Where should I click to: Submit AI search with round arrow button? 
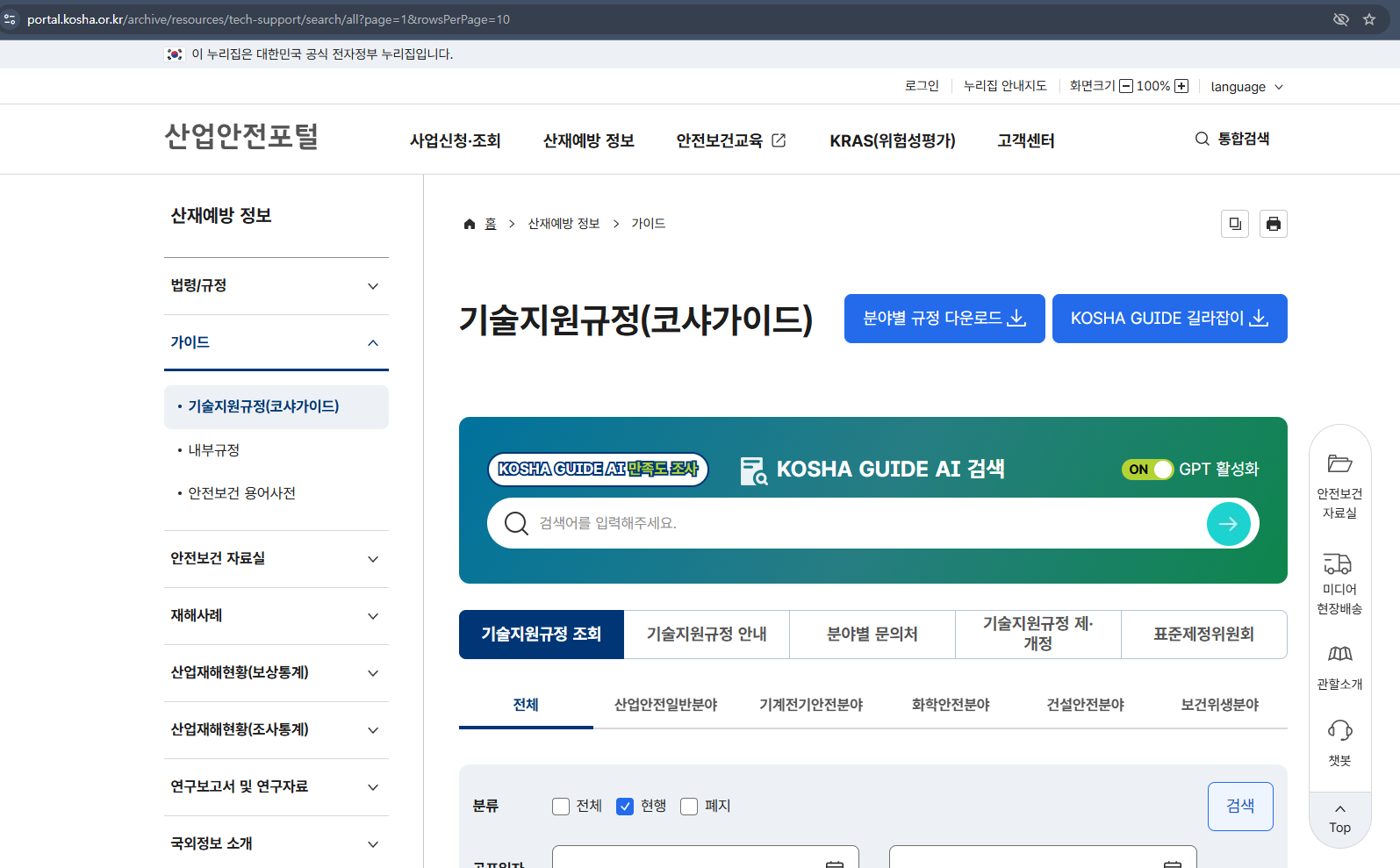point(1229,524)
